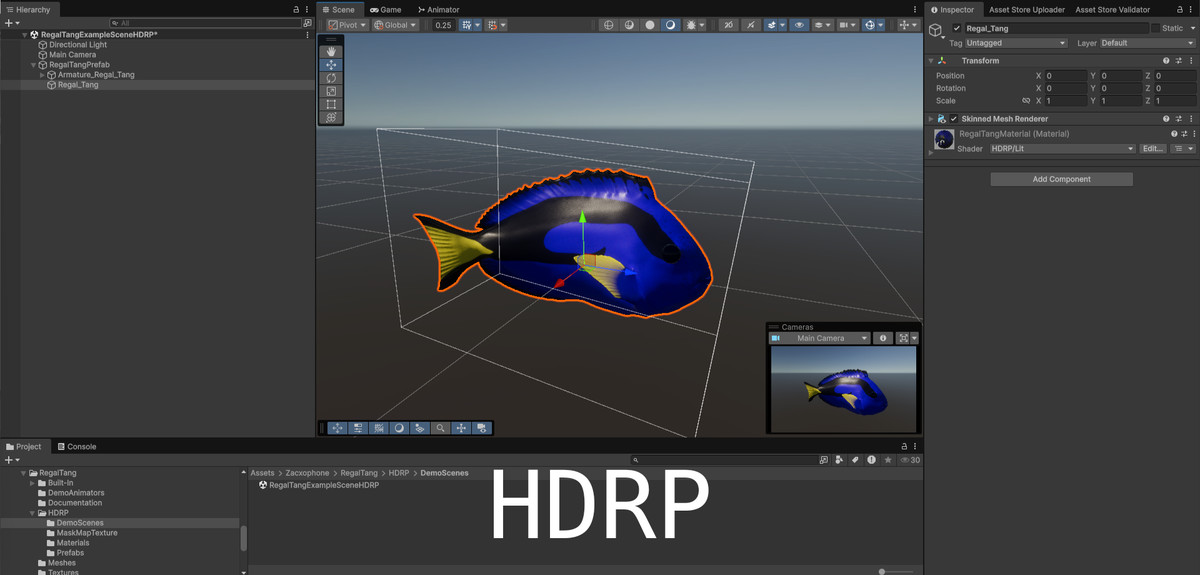Open the HDRP/Lit shader dropdown
The width and height of the screenshot is (1200, 575).
[1062, 148]
